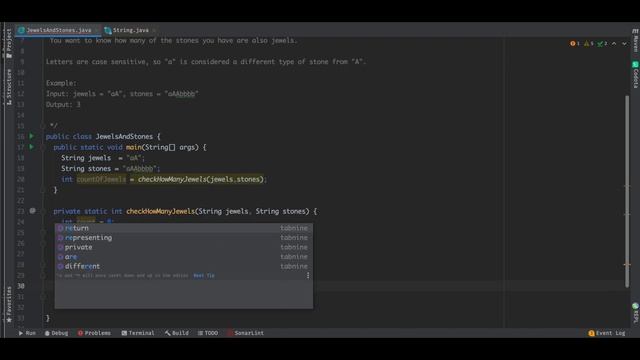Click the editor vertical scrollbar thumb
640x360 pixels.
627,191
